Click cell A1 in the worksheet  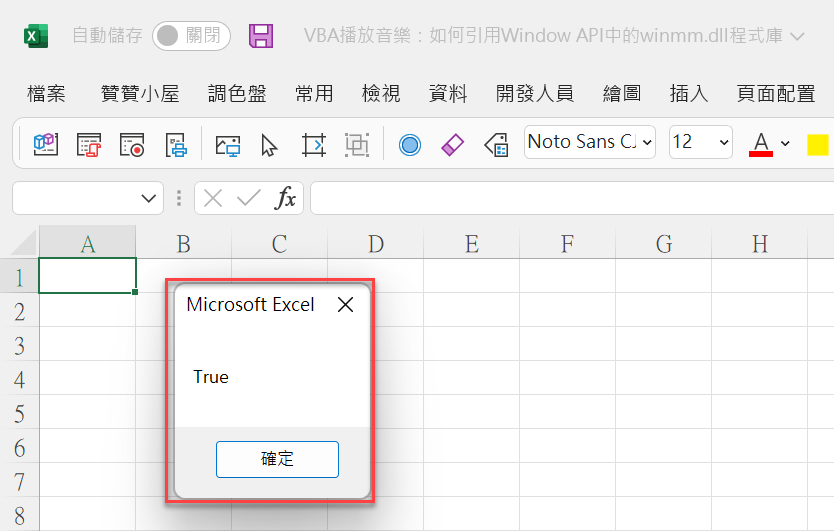[x=88, y=276]
